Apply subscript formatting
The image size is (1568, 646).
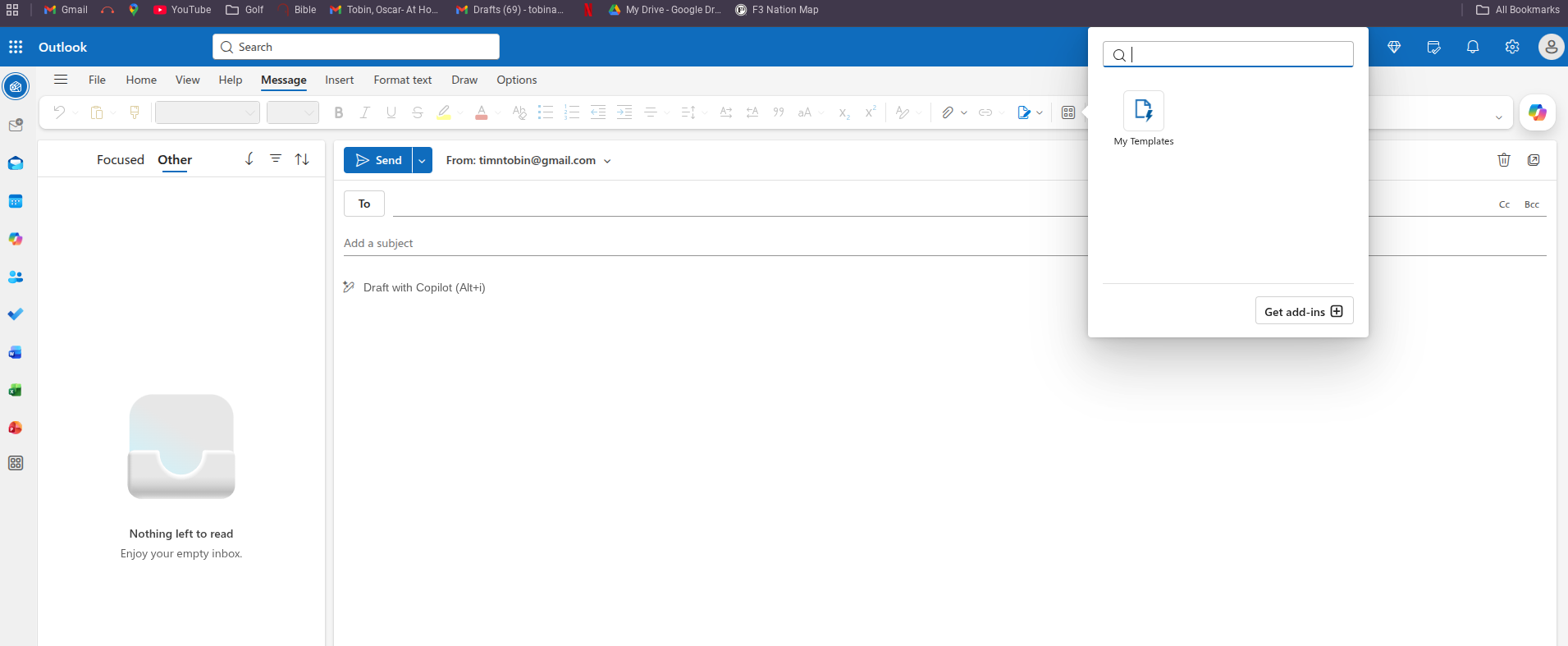(844, 113)
